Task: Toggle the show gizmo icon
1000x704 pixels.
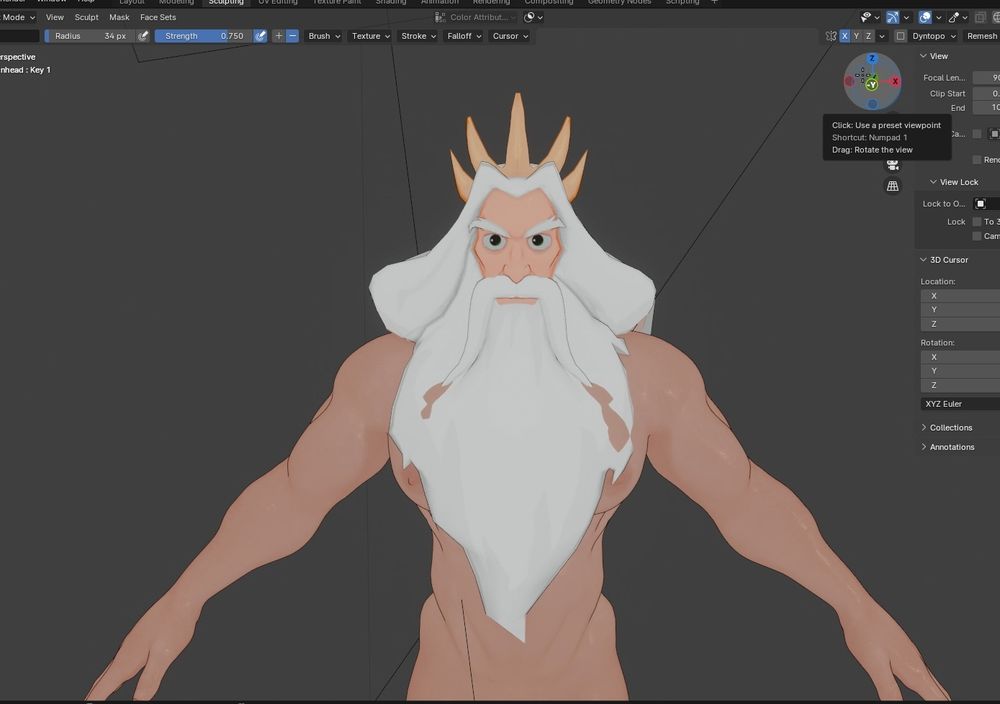Action: coord(891,17)
